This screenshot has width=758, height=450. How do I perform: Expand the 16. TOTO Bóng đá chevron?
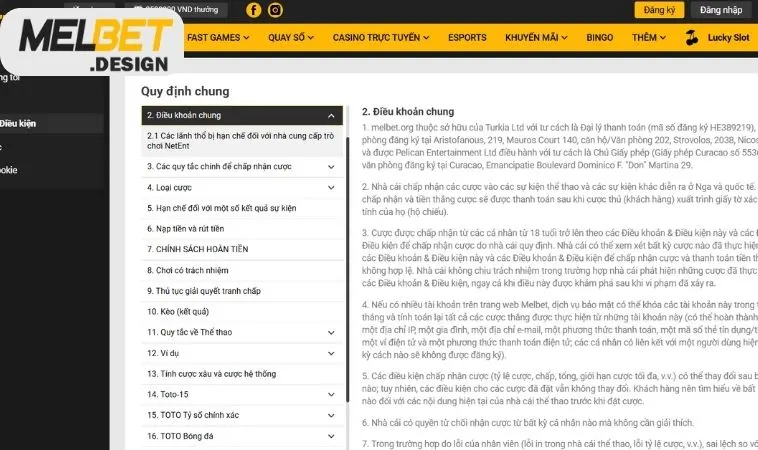tap(331, 436)
